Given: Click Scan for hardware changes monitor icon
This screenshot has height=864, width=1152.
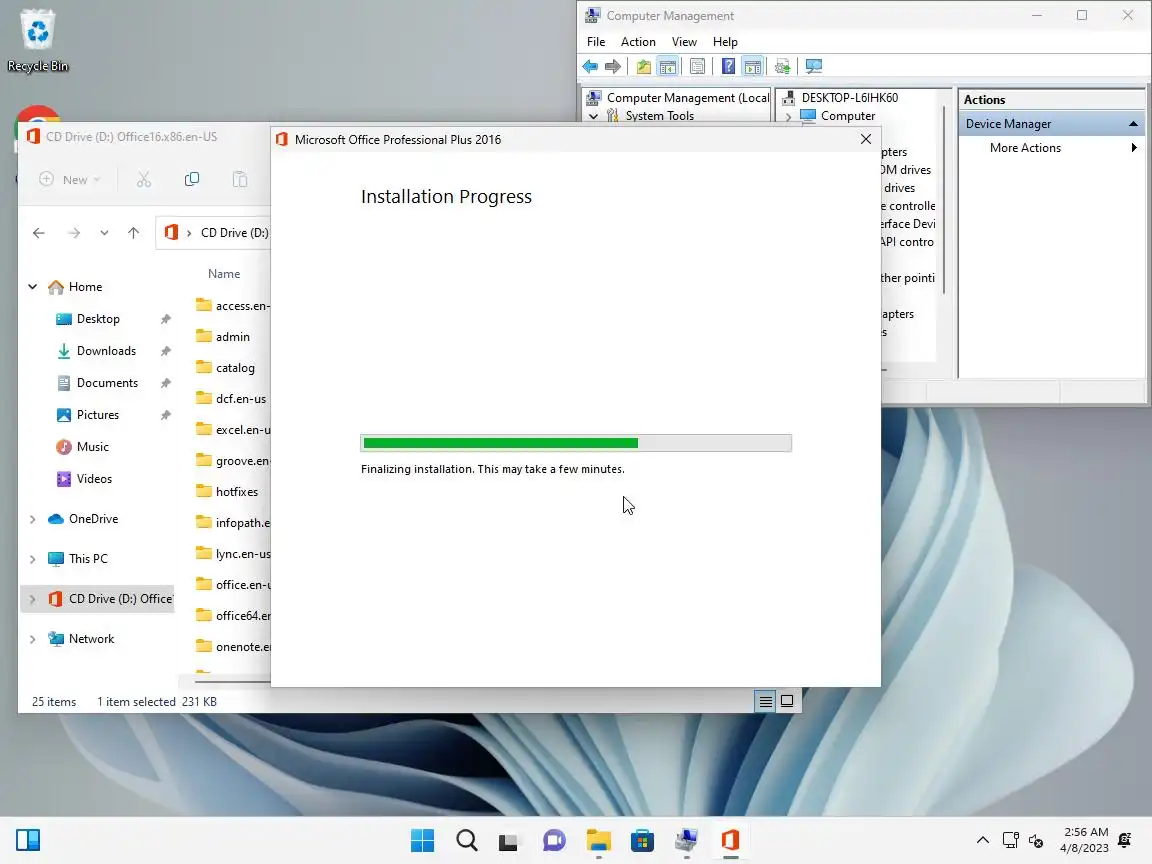Looking at the screenshot, I should [x=814, y=67].
